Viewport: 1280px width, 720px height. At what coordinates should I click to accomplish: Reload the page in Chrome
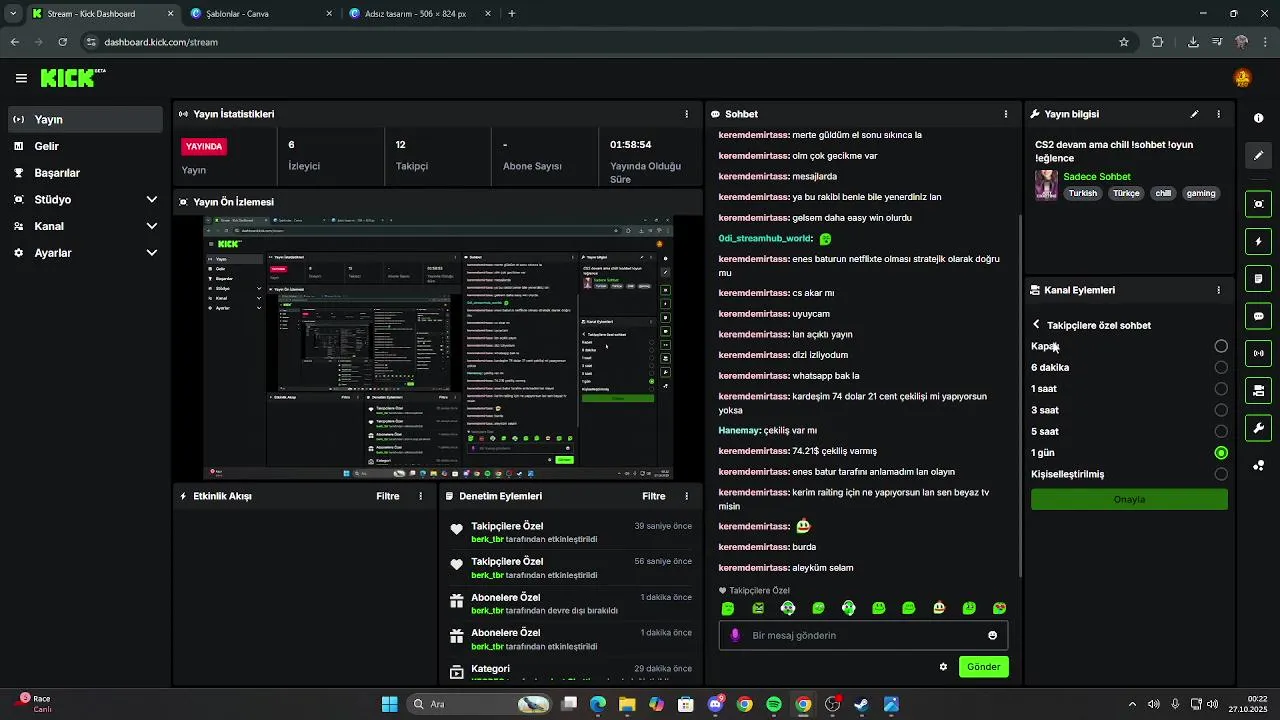63,42
